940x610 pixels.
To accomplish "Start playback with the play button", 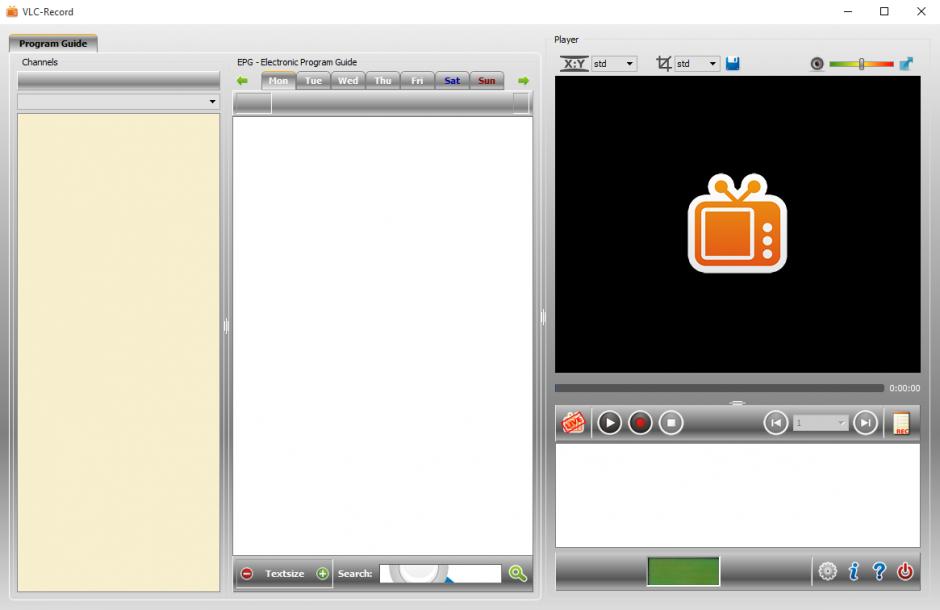I will coord(610,423).
